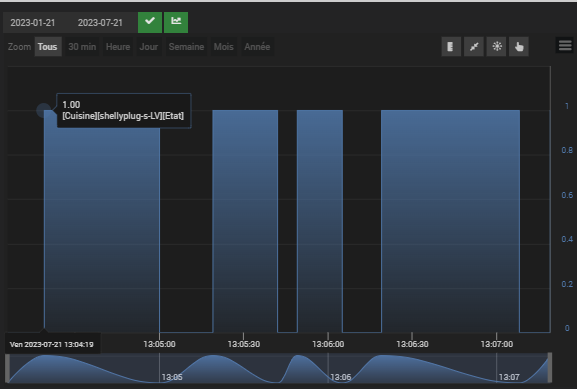Image resolution: width=577 pixels, height=389 pixels.
Task: Select the Année zoom range
Action: point(257,47)
